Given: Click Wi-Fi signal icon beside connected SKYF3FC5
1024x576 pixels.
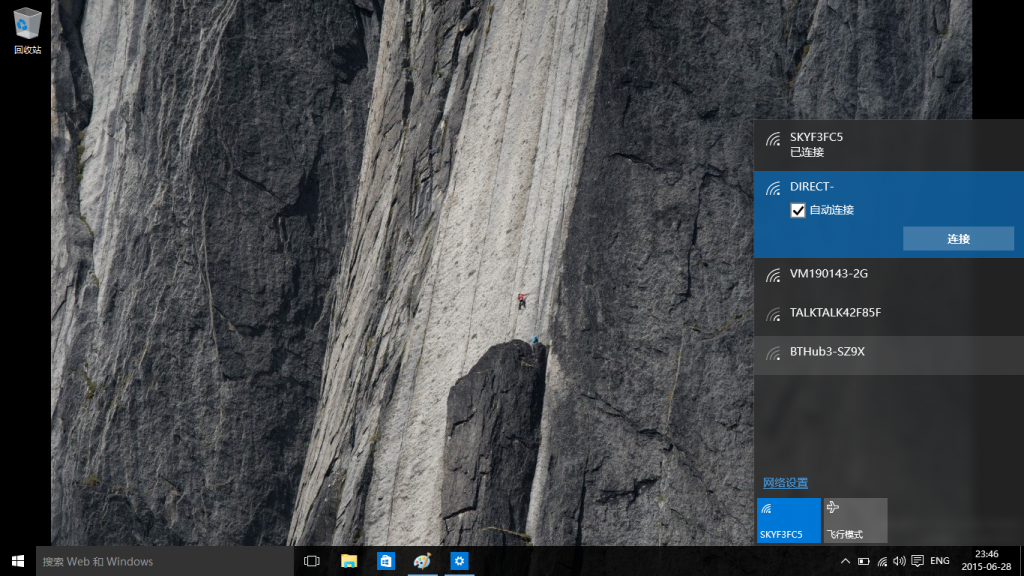Looking at the screenshot, I should (773, 139).
